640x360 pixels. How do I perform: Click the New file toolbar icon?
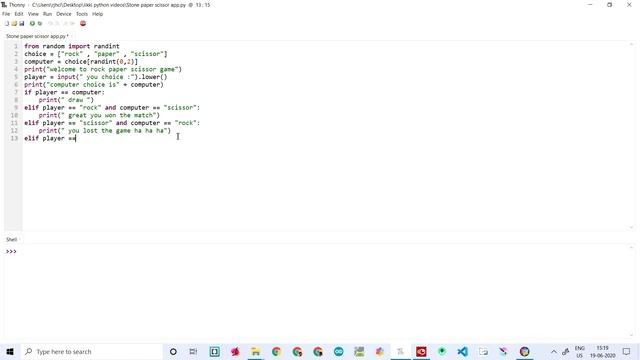click(7, 24)
